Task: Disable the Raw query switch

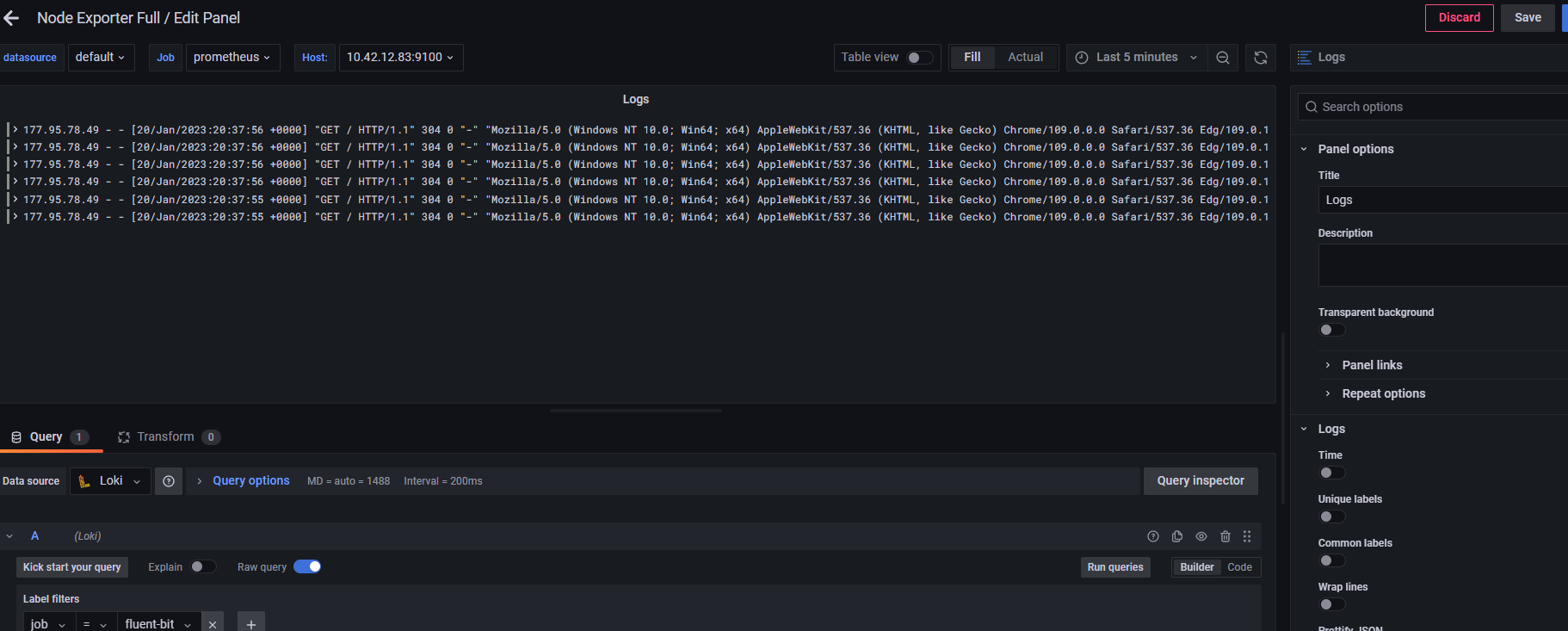Action: (307, 566)
